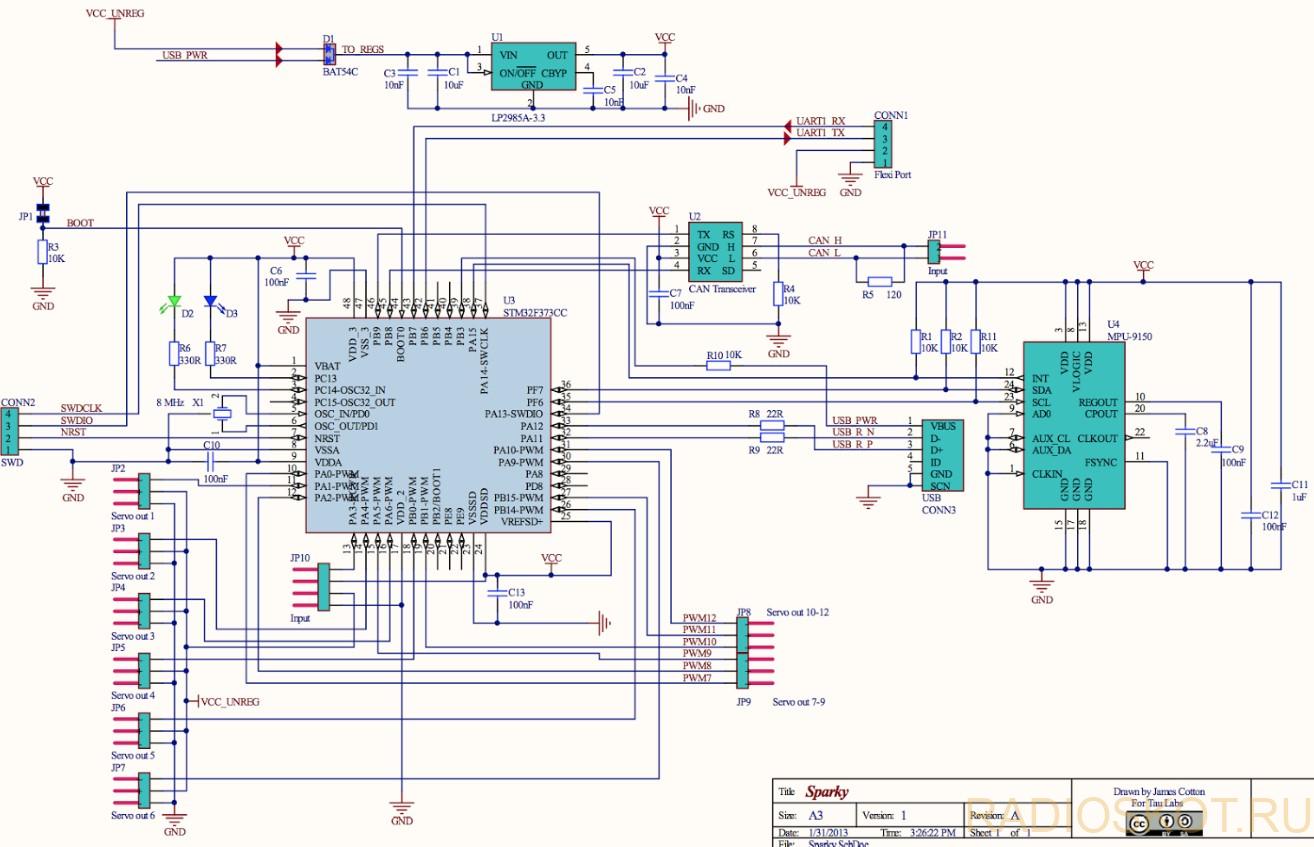Viewport: 1314px width, 847px height.
Task: Select the 8 MHz crystal X1 symbol
Action: pos(222,412)
